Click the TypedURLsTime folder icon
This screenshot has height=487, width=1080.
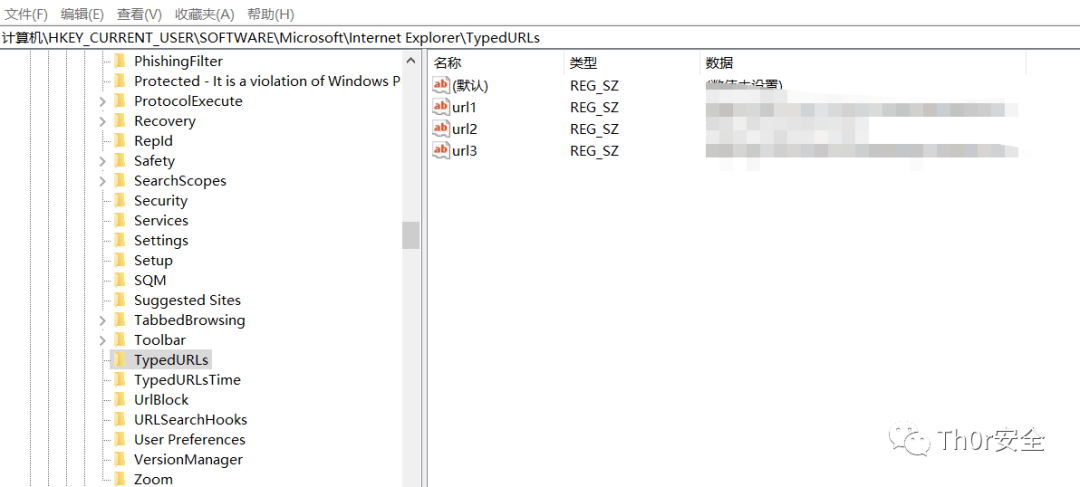[x=120, y=380]
